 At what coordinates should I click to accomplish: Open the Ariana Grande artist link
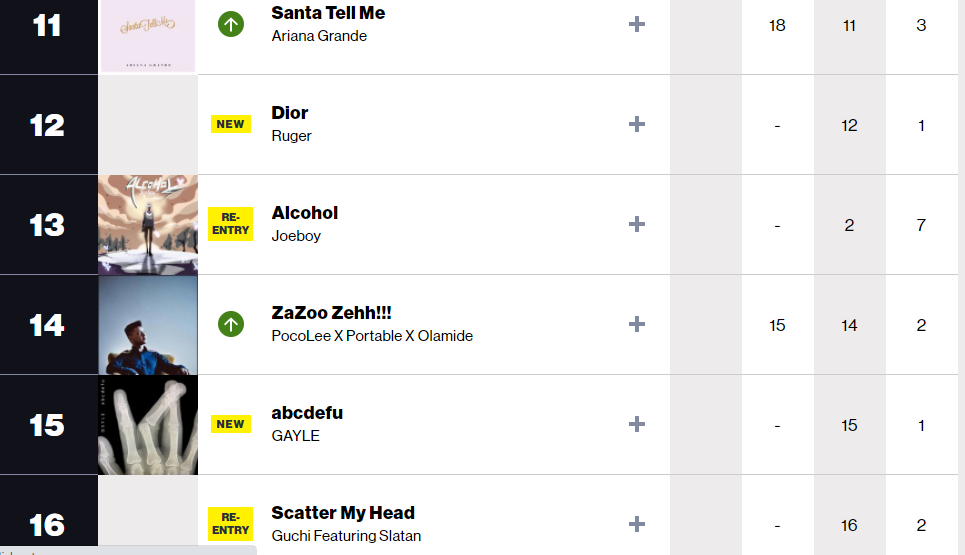pyautogui.click(x=319, y=36)
